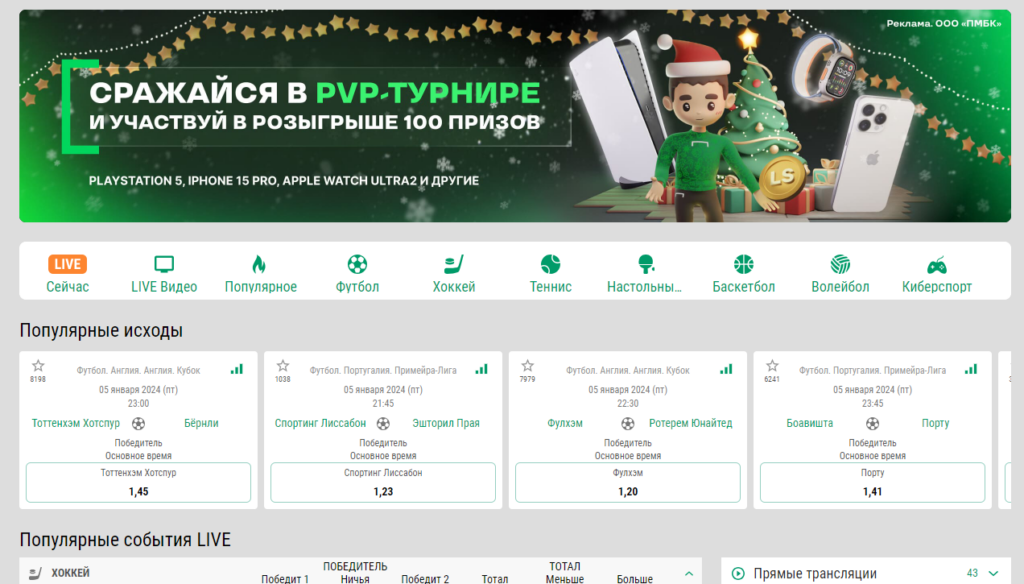Open LIVE Видео tab
1024x584 pixels.
[164, 273]
